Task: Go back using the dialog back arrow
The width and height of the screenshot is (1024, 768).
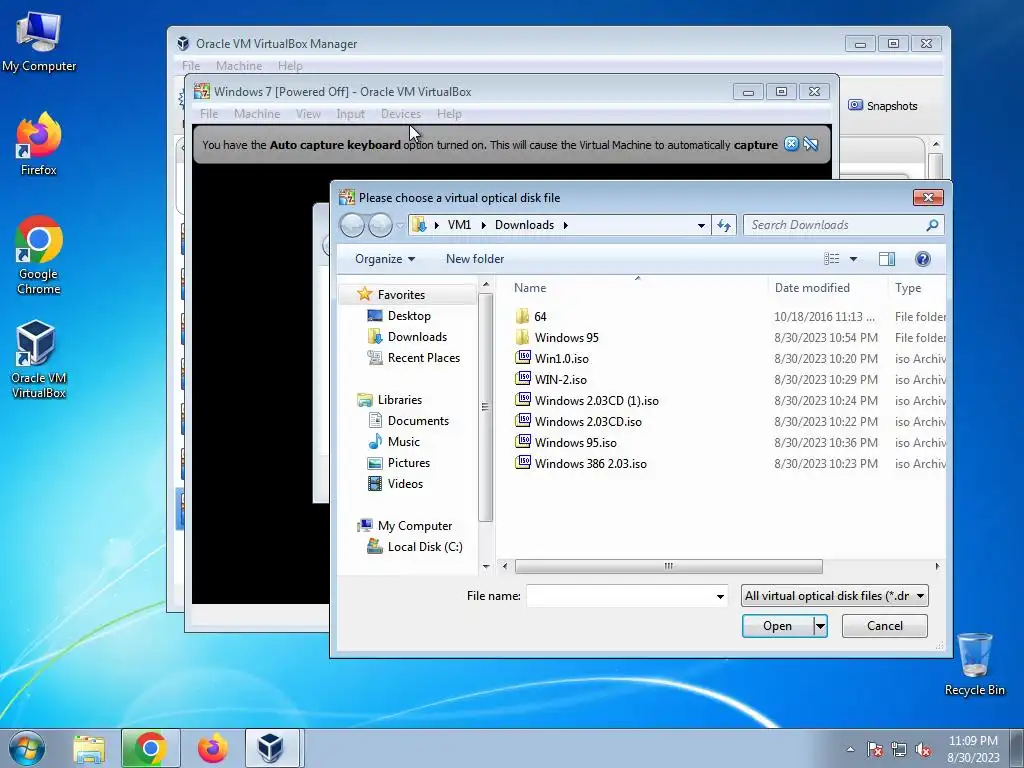Action: coord(353,225)
